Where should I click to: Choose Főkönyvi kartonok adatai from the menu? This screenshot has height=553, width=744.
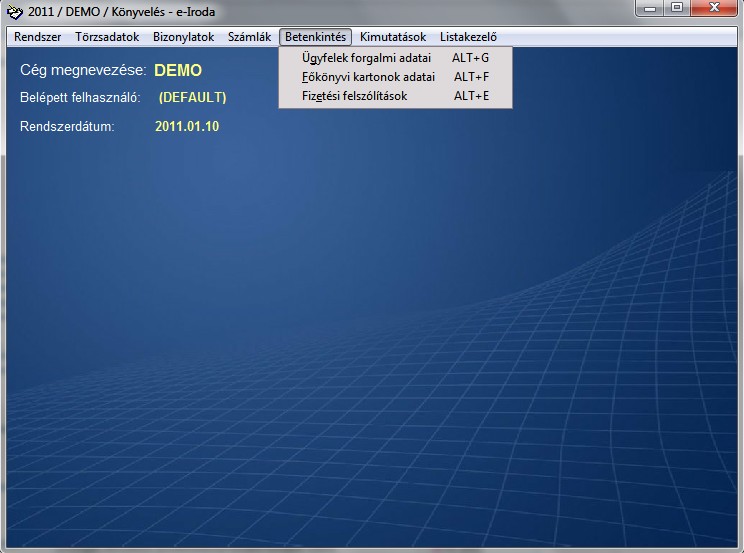coord(368,77)
